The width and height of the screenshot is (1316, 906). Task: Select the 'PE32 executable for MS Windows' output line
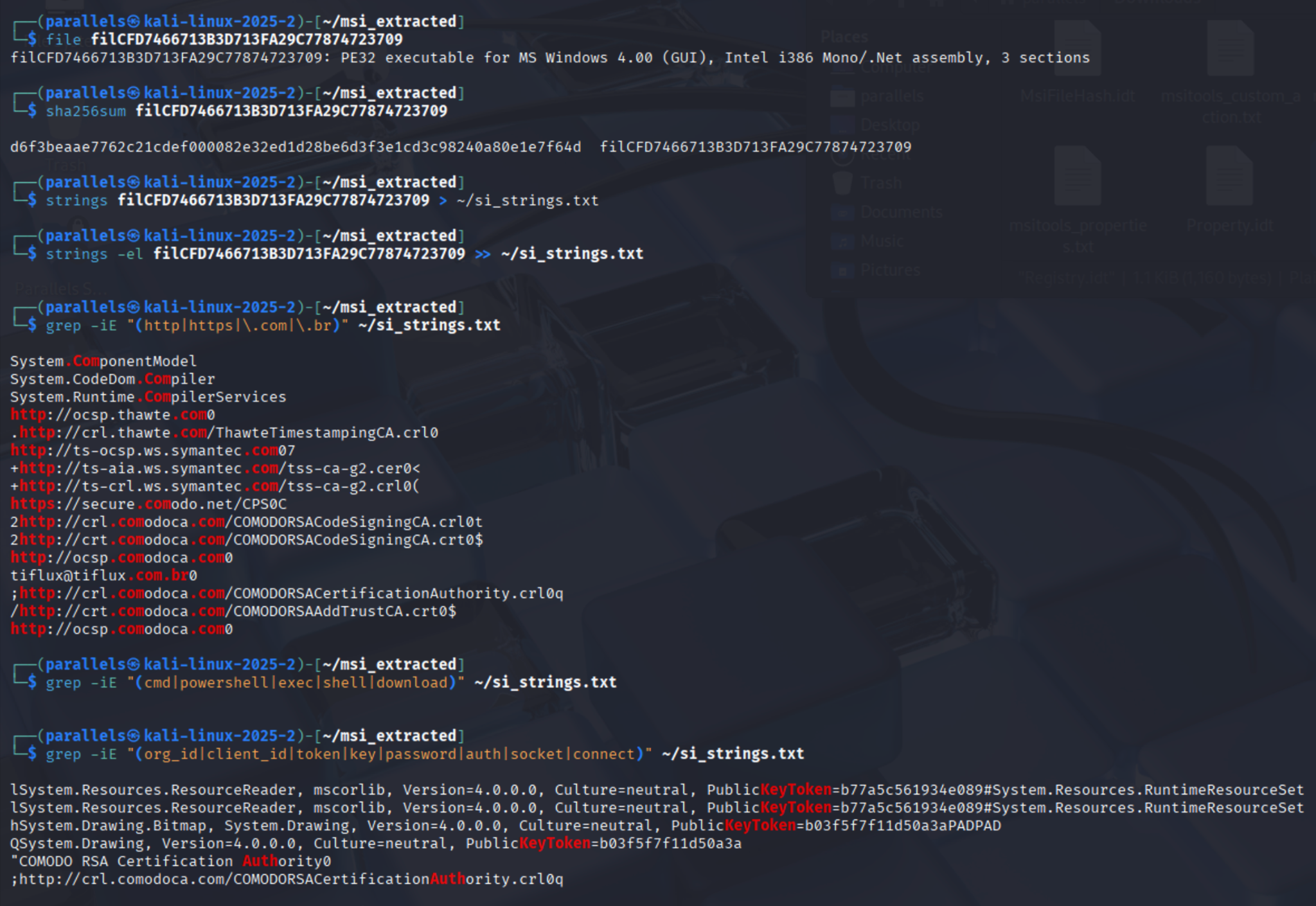550,58
